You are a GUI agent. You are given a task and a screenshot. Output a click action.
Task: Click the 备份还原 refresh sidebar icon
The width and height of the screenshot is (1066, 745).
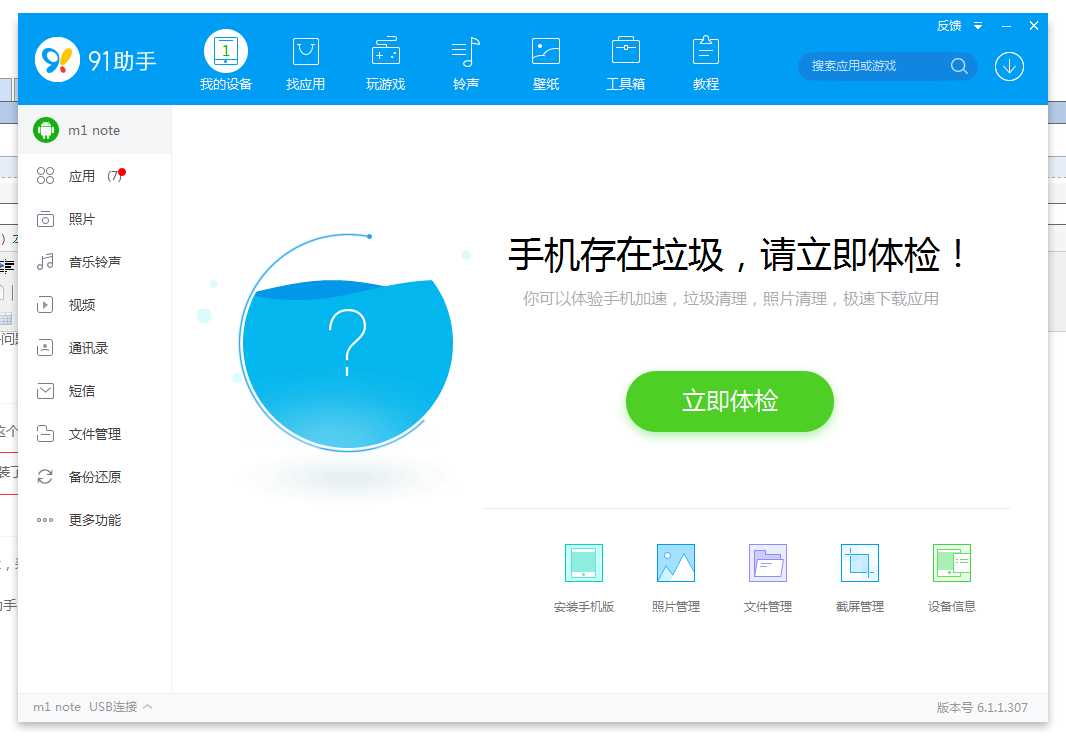pos(46,477)
